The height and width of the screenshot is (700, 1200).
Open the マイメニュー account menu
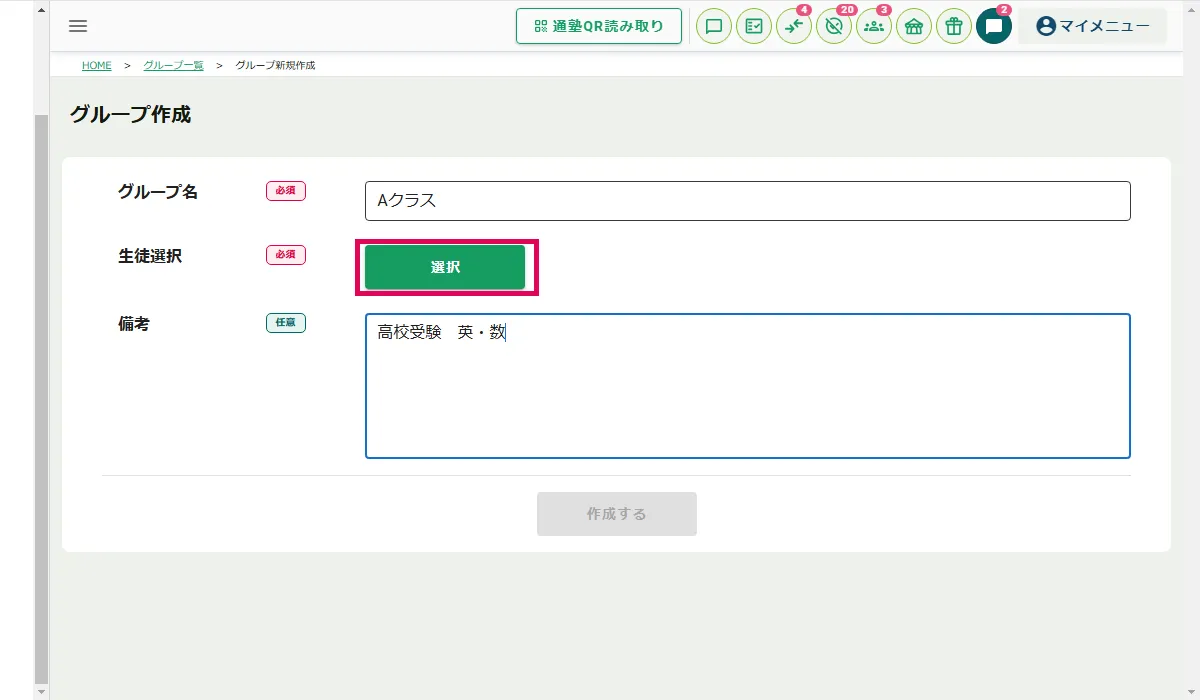(x=1092, y=26)
